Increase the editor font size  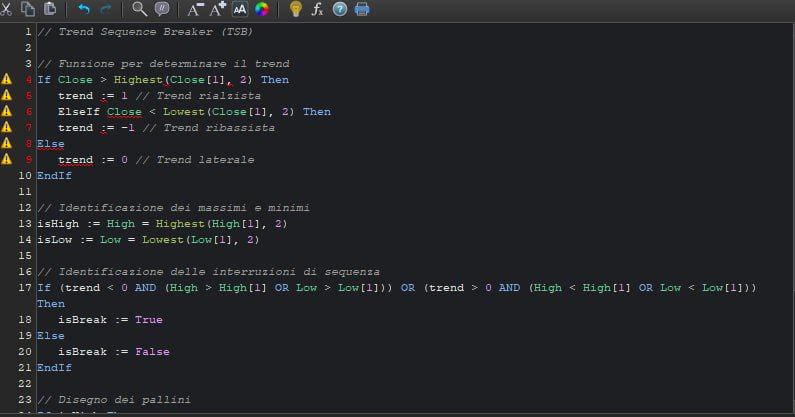point(218,10)
